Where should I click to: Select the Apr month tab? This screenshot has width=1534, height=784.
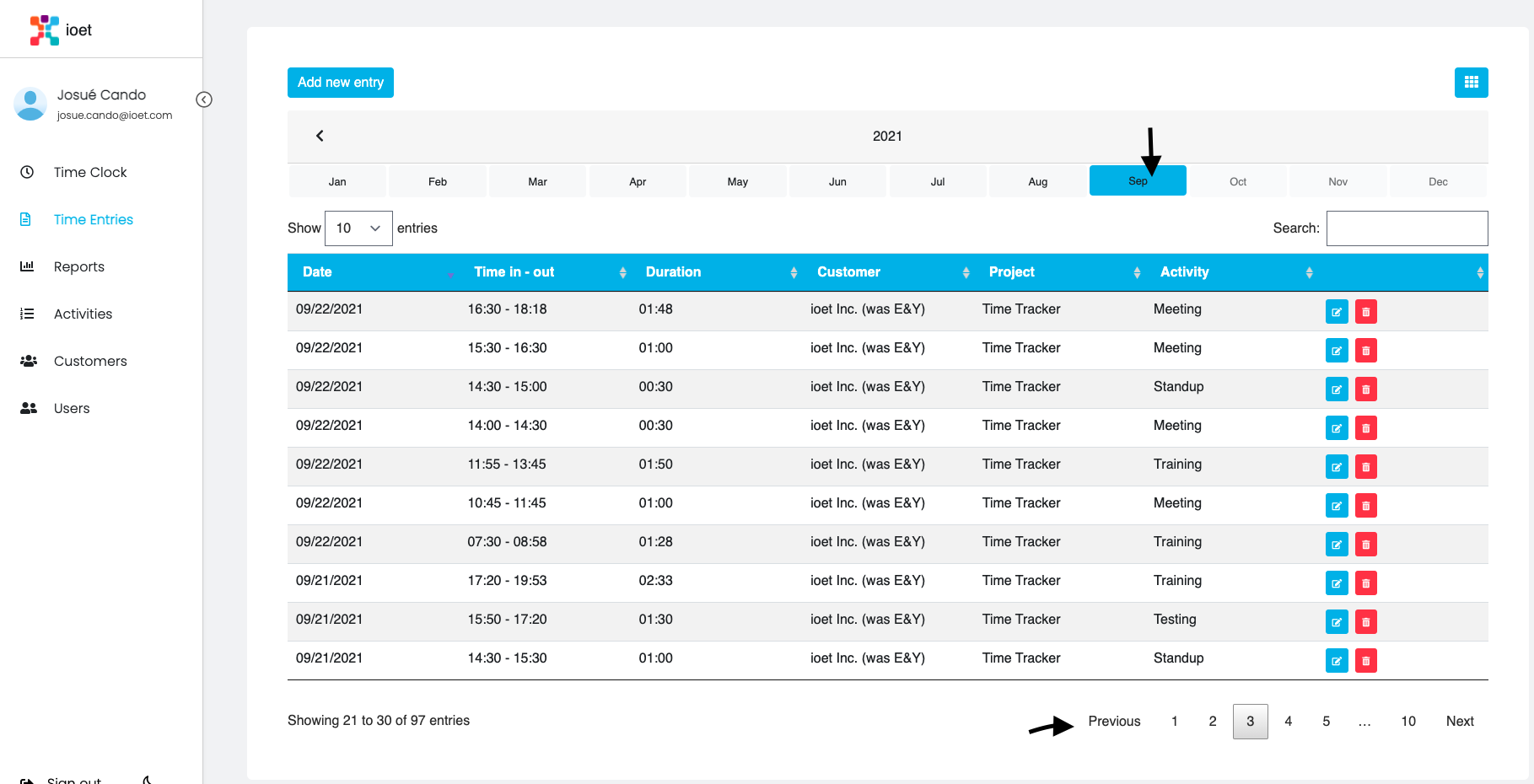point(638,181)
